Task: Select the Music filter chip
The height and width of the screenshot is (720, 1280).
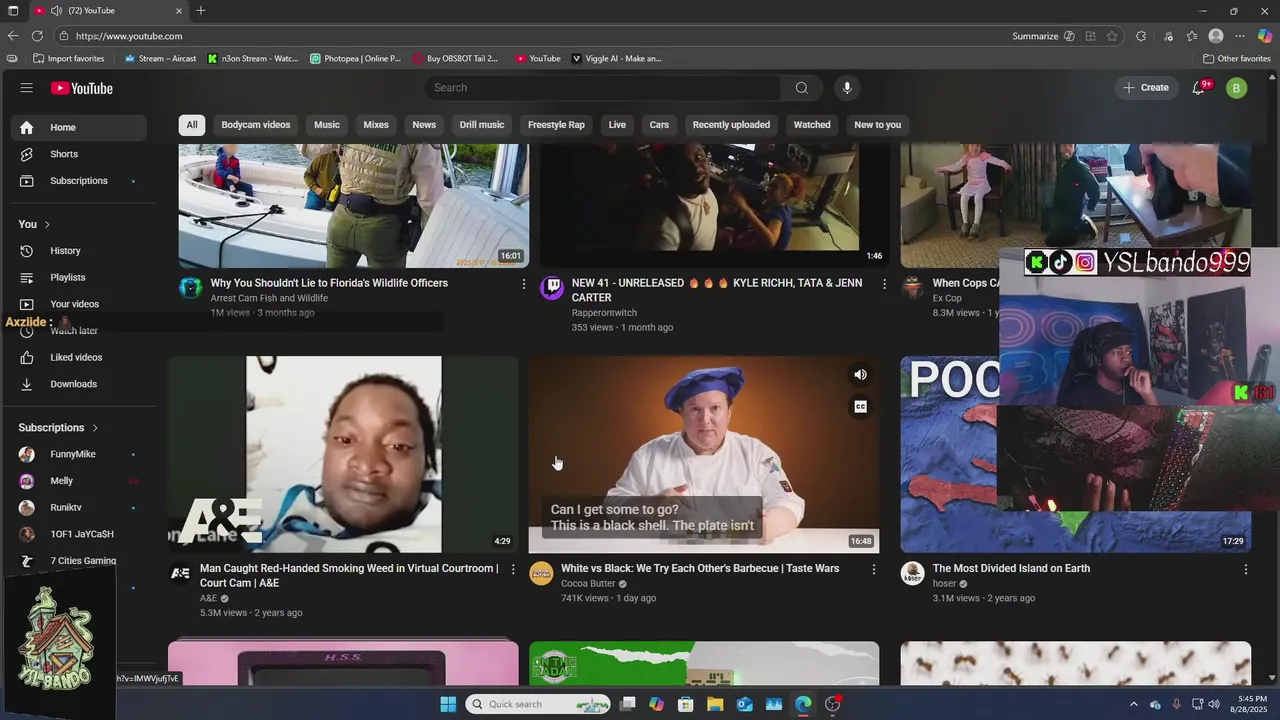Action: 327,125
